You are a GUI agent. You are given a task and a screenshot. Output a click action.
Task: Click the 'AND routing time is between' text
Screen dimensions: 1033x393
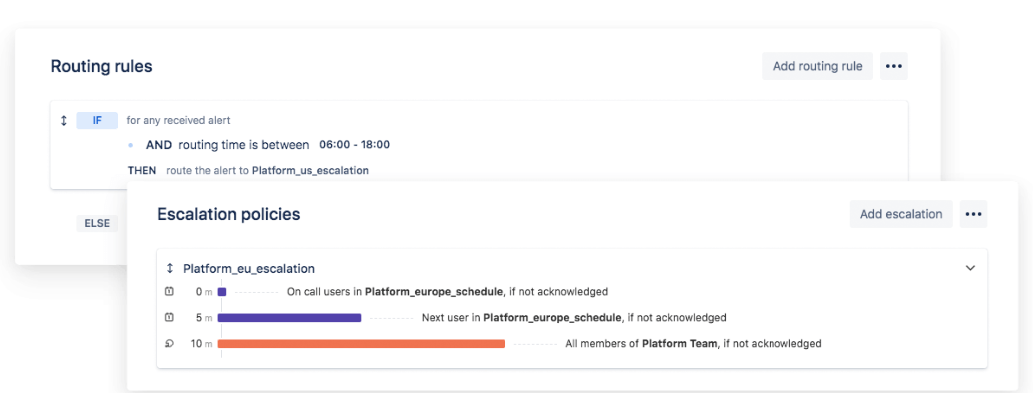227,145
